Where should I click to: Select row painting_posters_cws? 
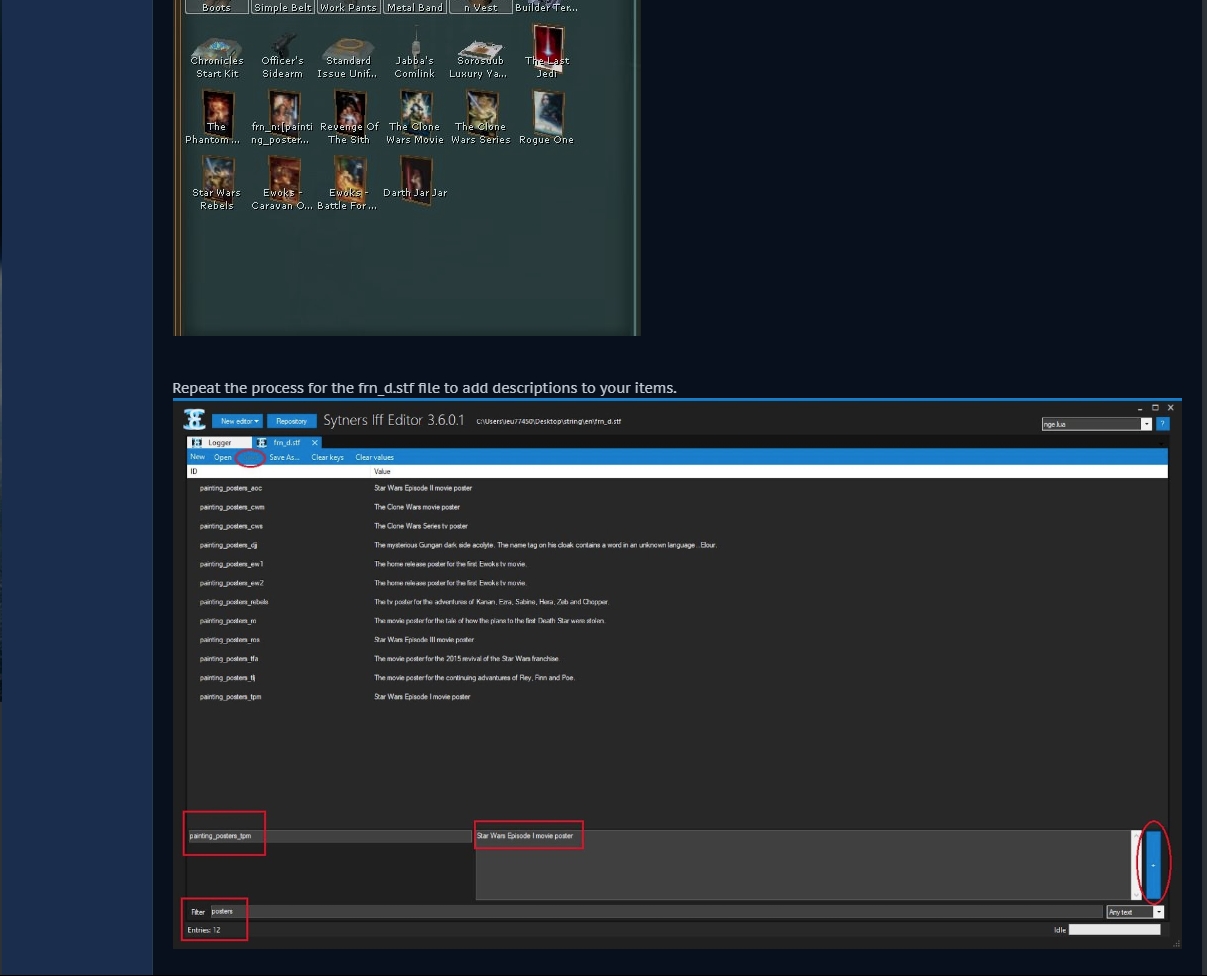tap(677, 526)
